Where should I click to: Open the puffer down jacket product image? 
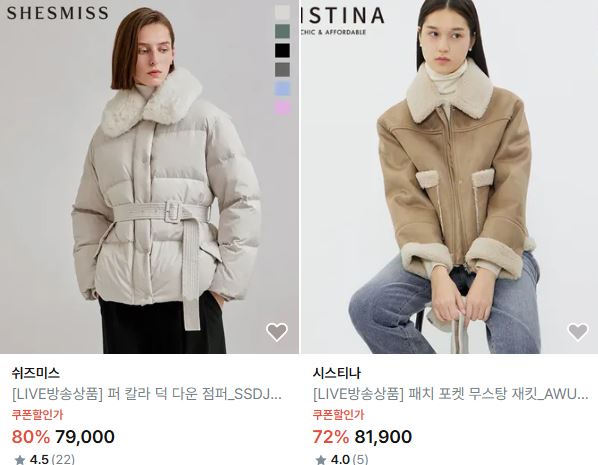coord(149,177)
